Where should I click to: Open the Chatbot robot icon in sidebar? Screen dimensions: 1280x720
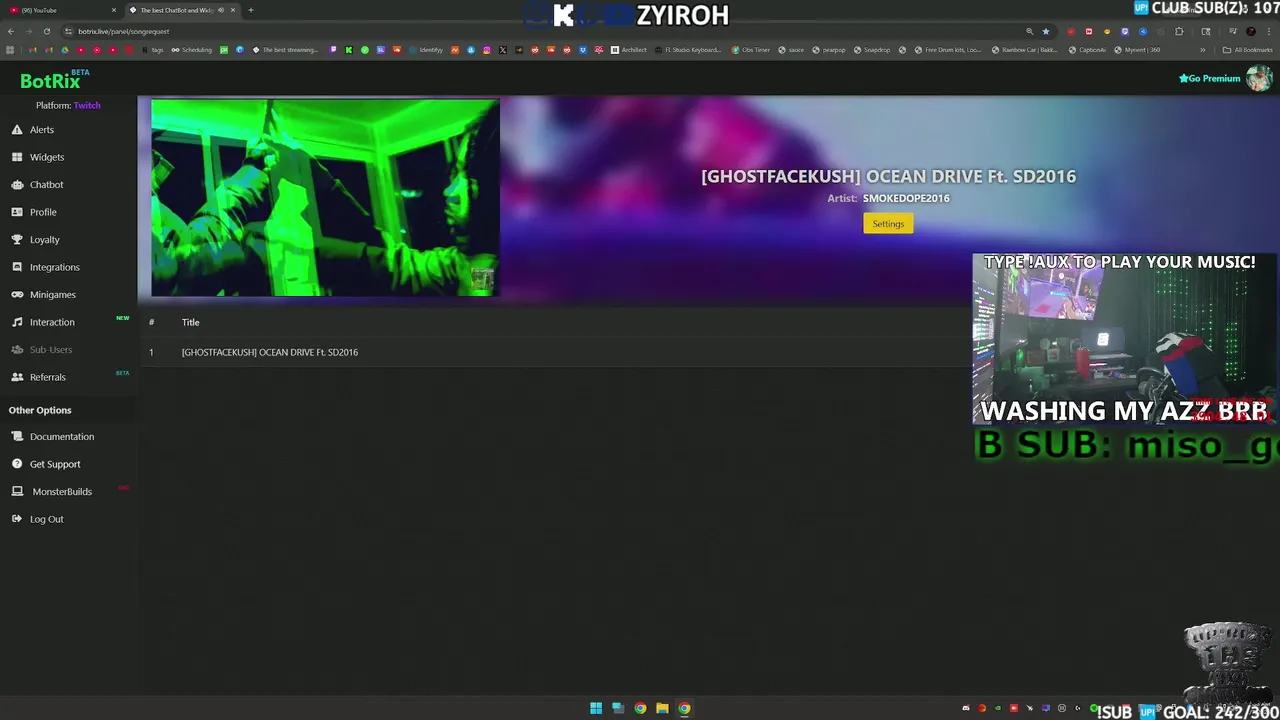tap(17, 185)
